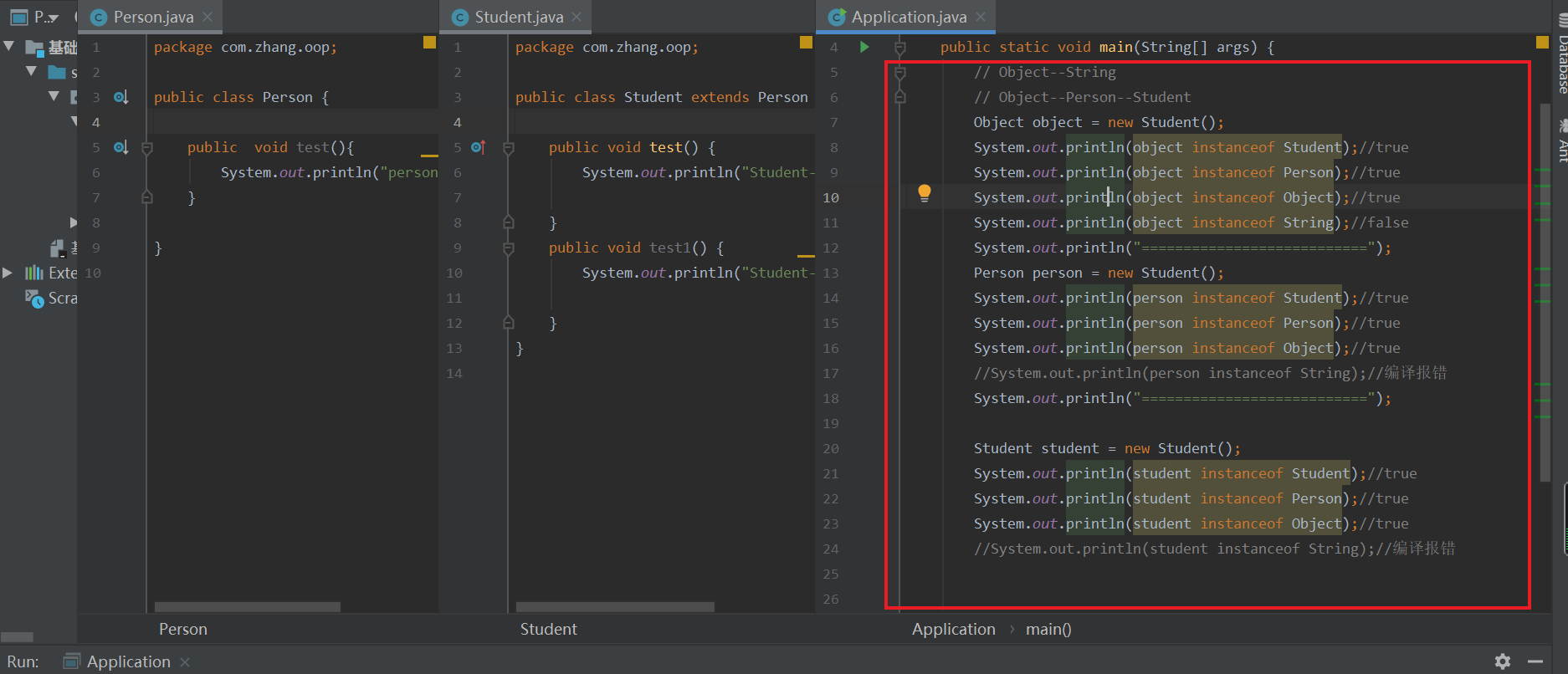
Task: Close the Application run tab
Action: point(185,662)
